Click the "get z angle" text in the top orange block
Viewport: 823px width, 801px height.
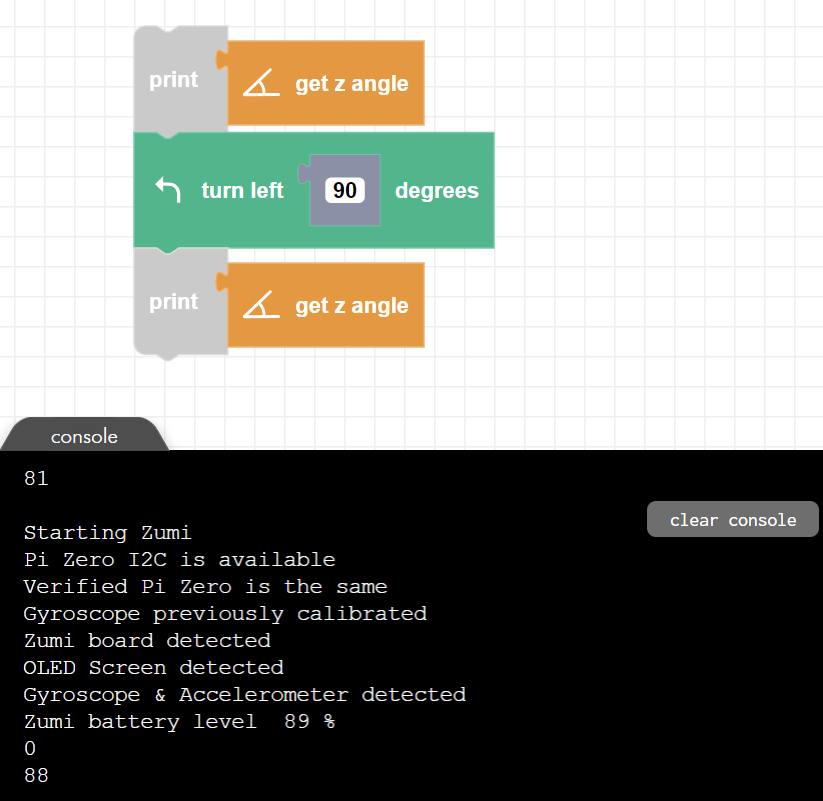(x=351, y=84)
